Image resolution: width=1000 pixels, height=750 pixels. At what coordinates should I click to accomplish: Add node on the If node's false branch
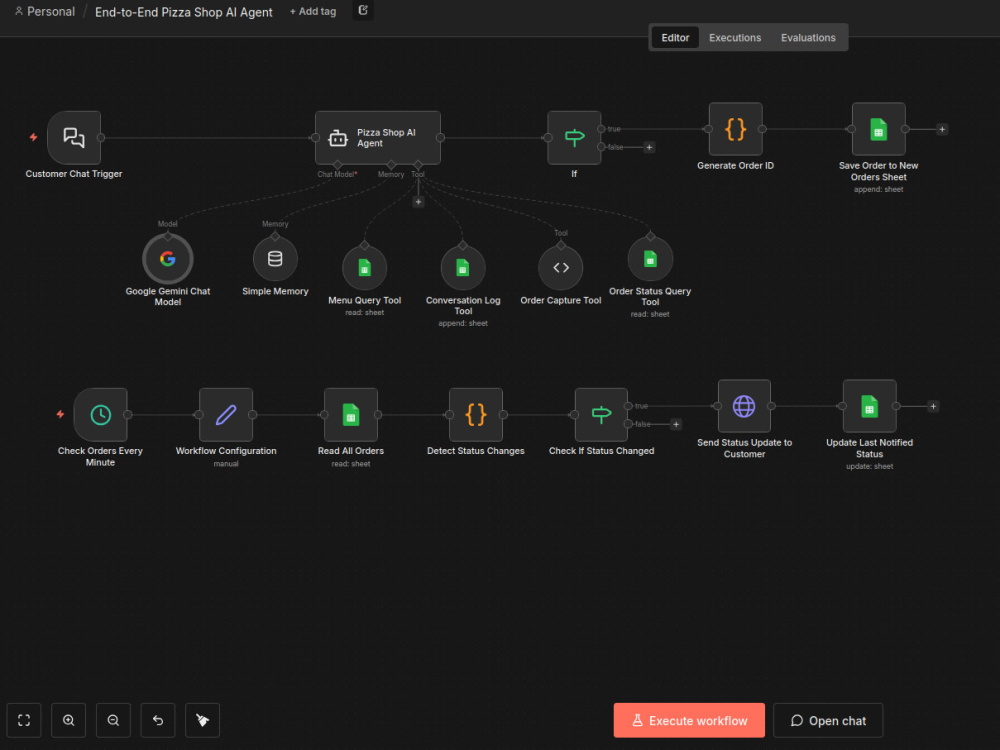tap(649, 147)
